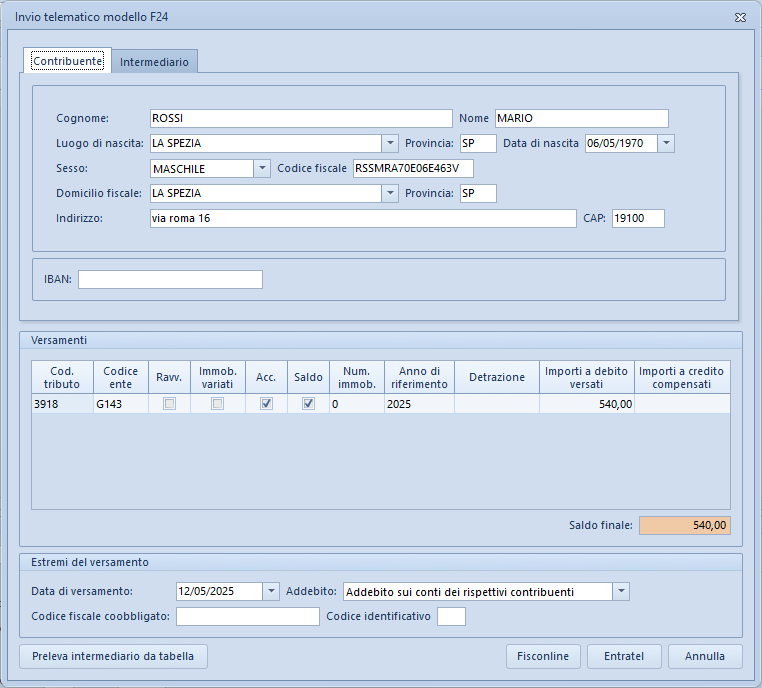Expand the Luogo di nascita dropdown

[390, 143]
